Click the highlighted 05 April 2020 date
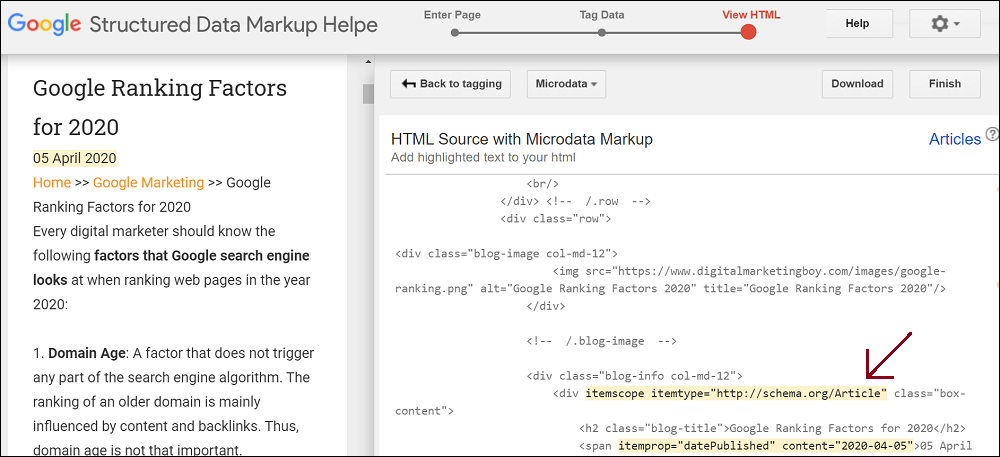1000x457 pixels. (x=75, y=159)
